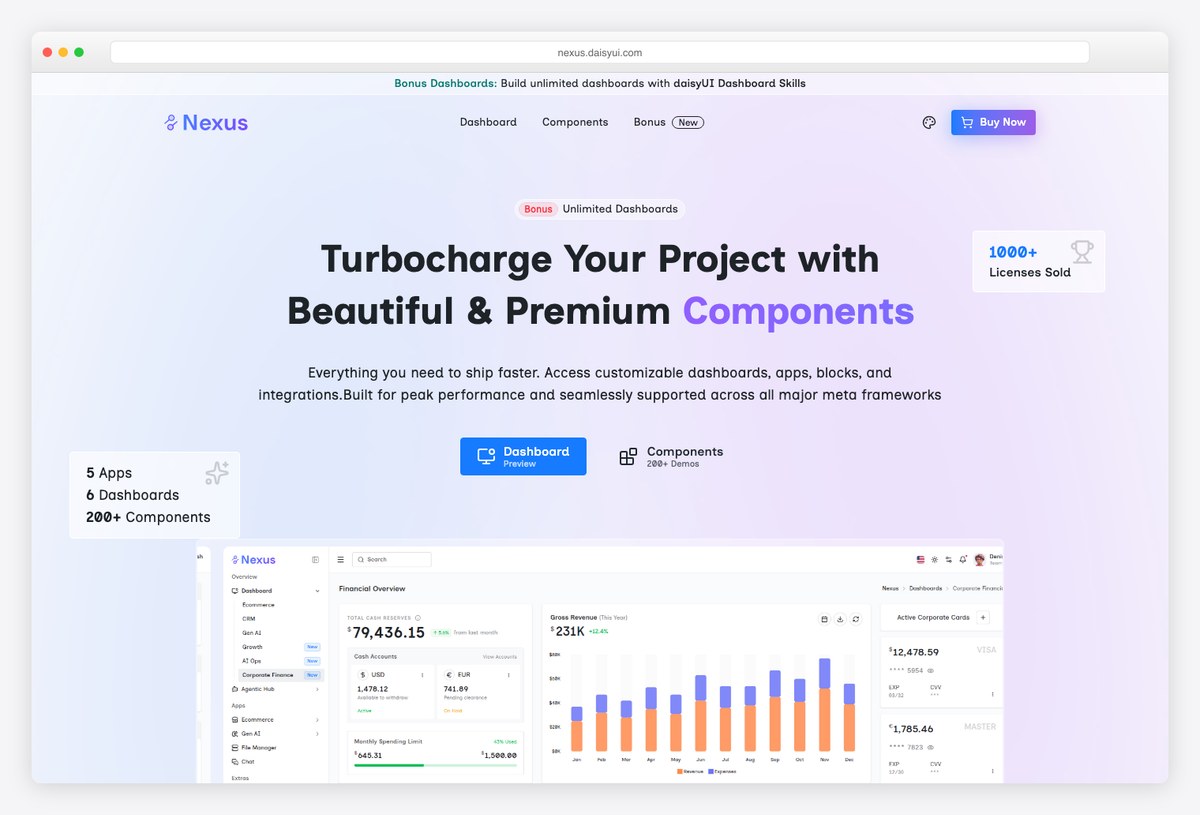Toggle the Revenue series in chart legend
This screenshot has width=1200, height=815.
(691, 772)
